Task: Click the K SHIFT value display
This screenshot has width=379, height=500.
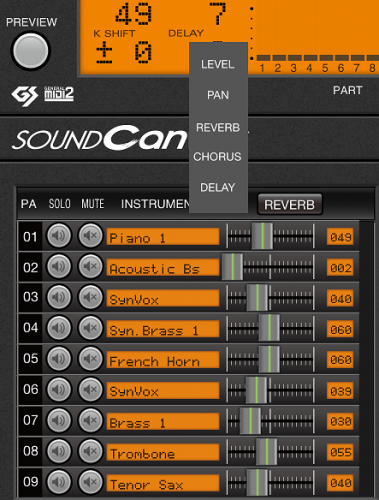Action: 124,53
